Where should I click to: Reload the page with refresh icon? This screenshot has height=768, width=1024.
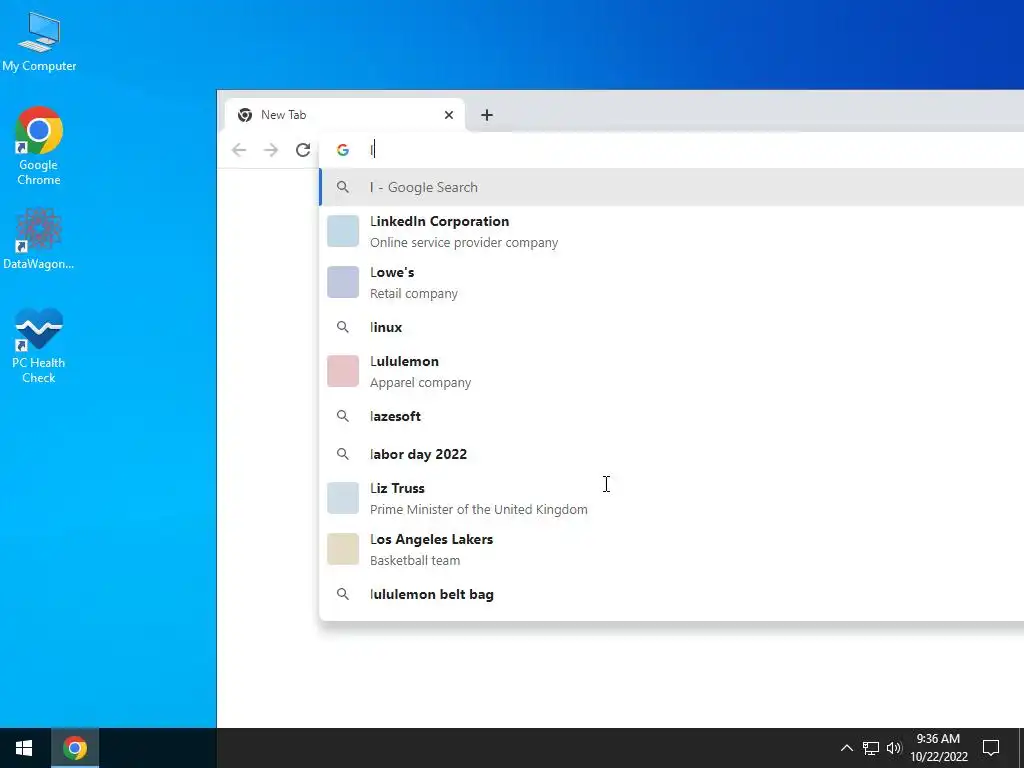pos(302,150)
